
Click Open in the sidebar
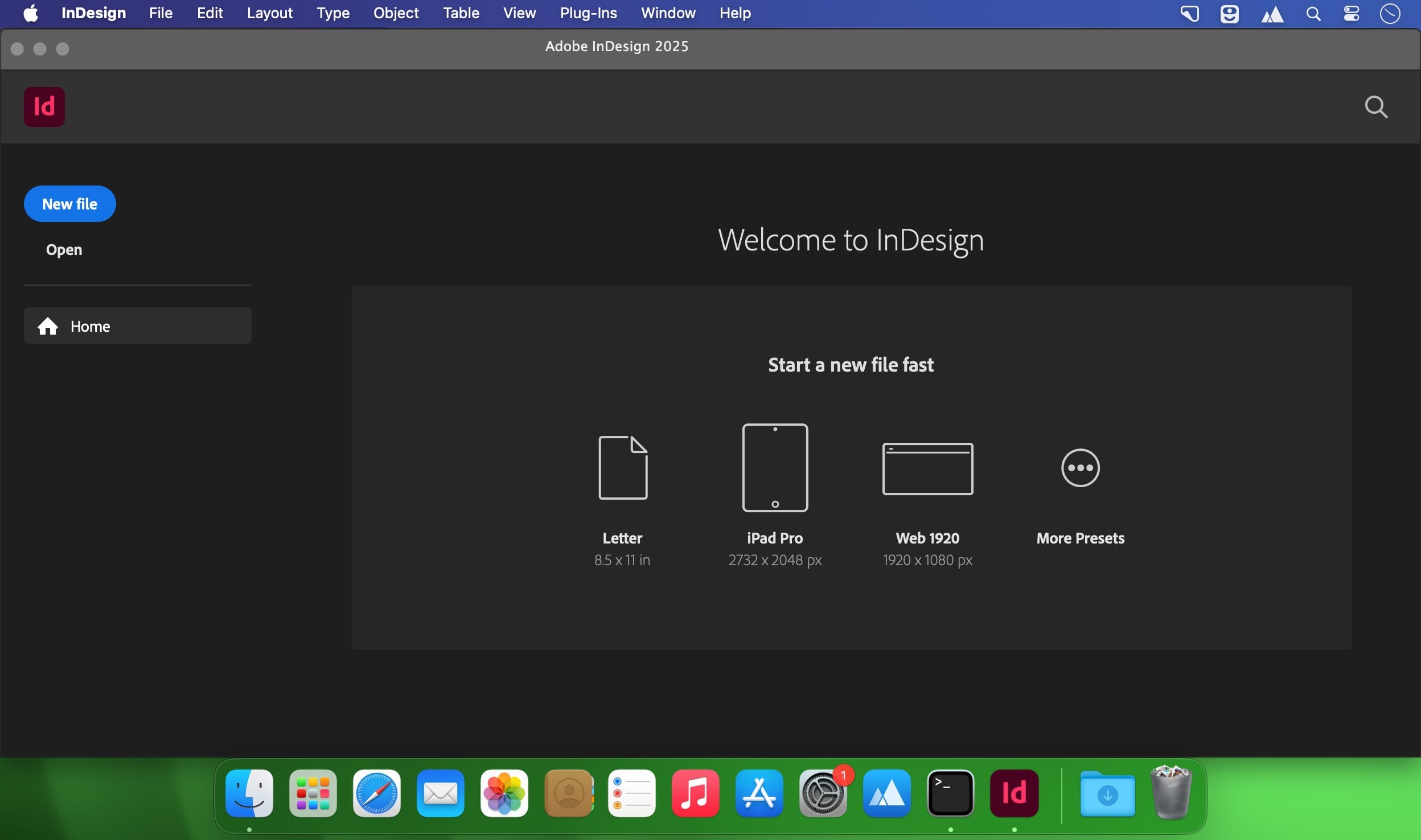pyautogui.click(x=63, y=249)
